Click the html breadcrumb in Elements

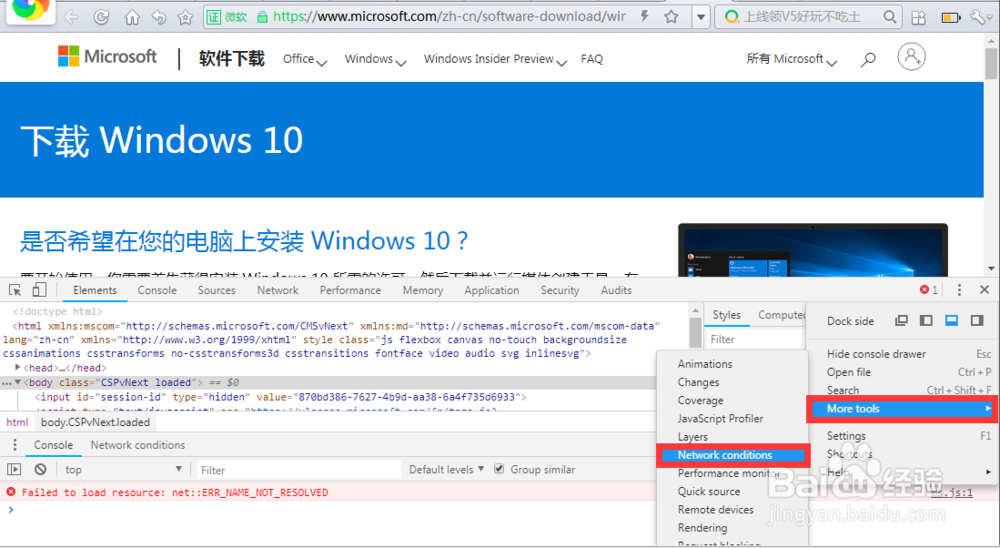coord(17,422)
